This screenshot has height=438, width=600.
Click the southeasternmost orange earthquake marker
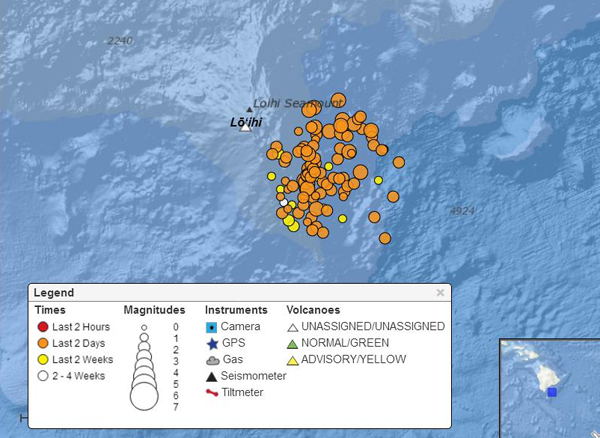(385, 238)
